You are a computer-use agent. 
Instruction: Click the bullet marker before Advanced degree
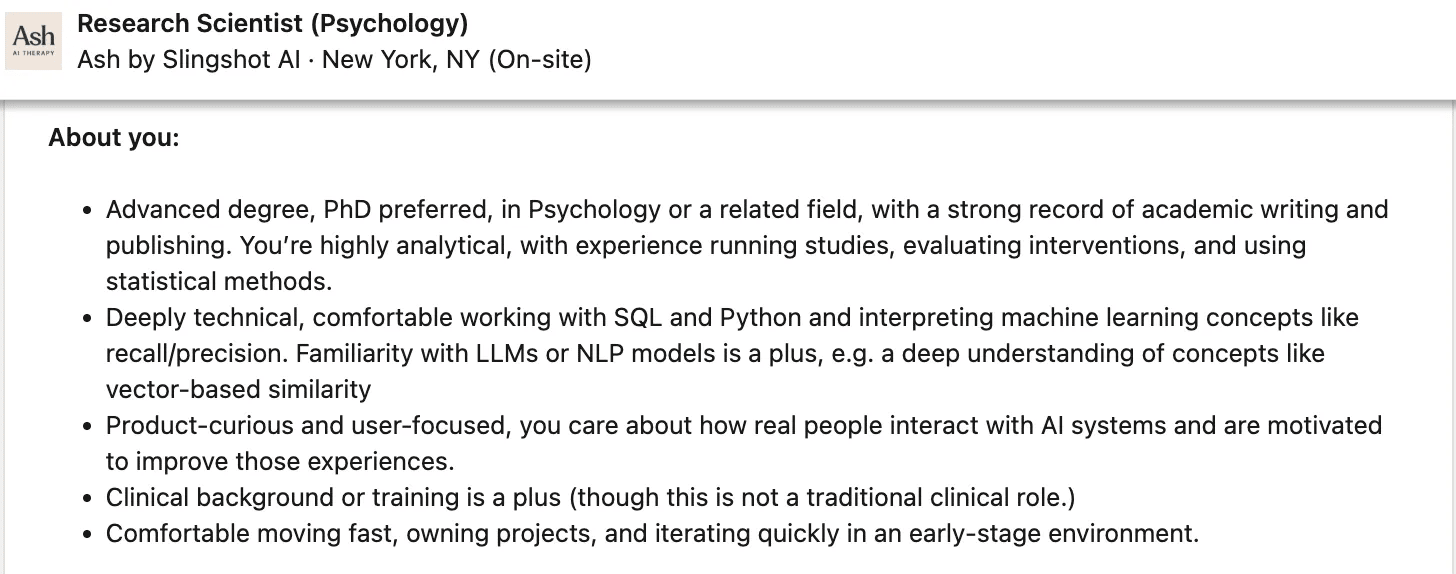pos(87,210)
